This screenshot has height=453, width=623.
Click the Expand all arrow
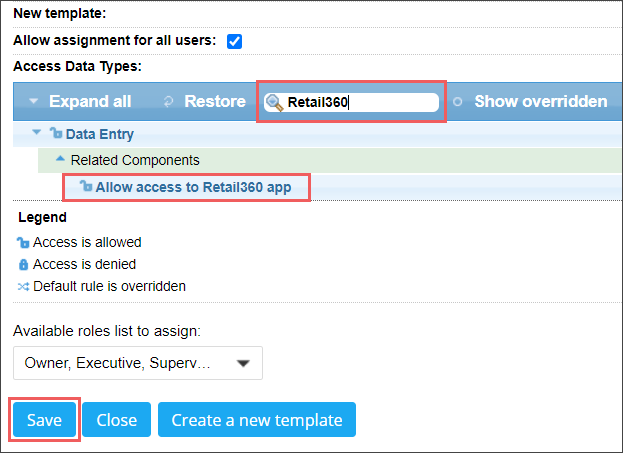(x=34, y=101)
